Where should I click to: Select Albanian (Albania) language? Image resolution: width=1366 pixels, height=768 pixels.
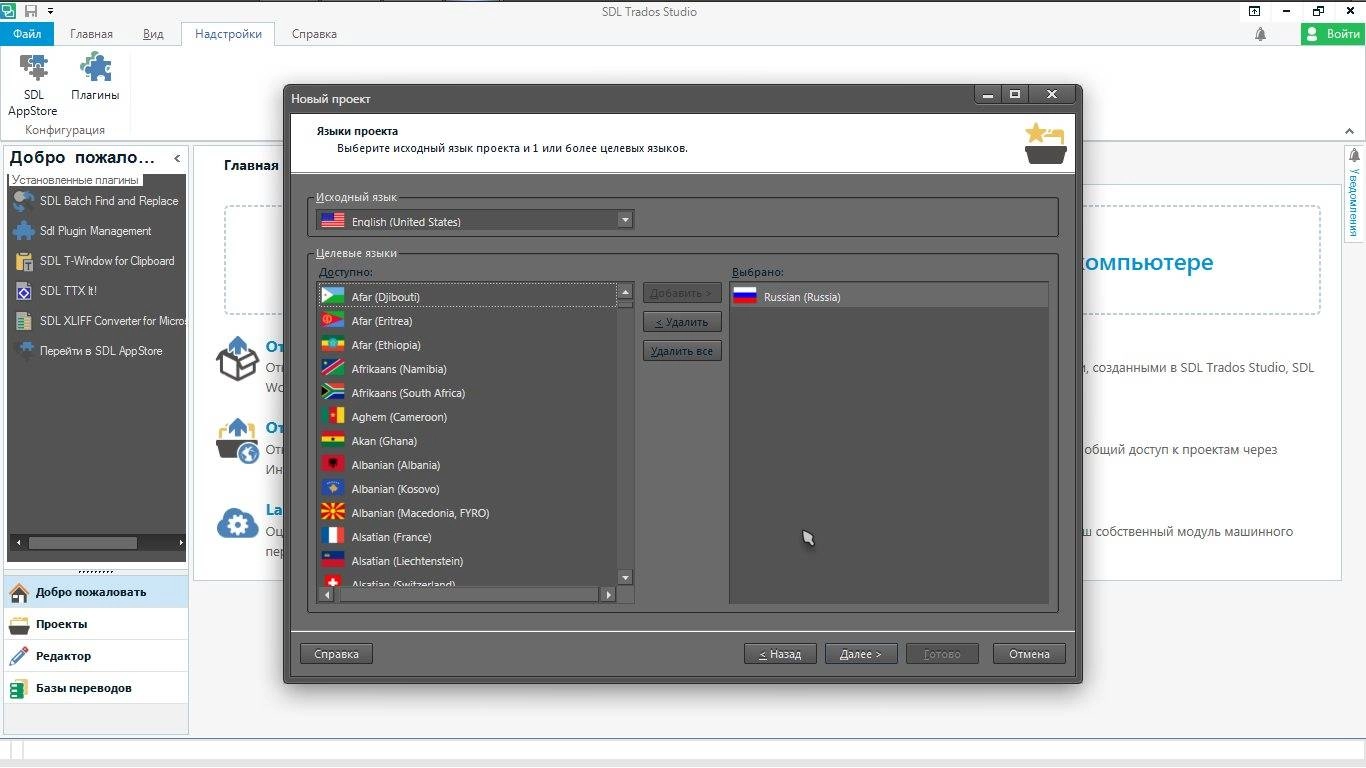[468, 465]
